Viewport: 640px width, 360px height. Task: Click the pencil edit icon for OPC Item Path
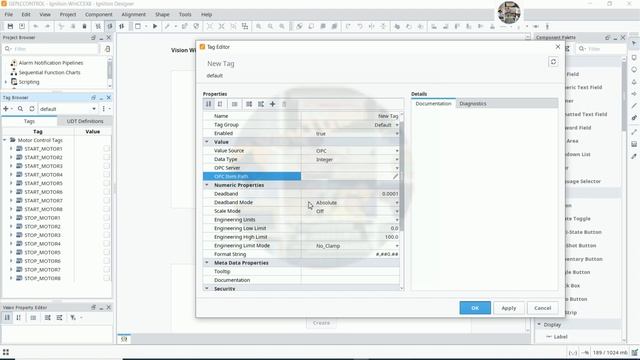pos(395,176)
